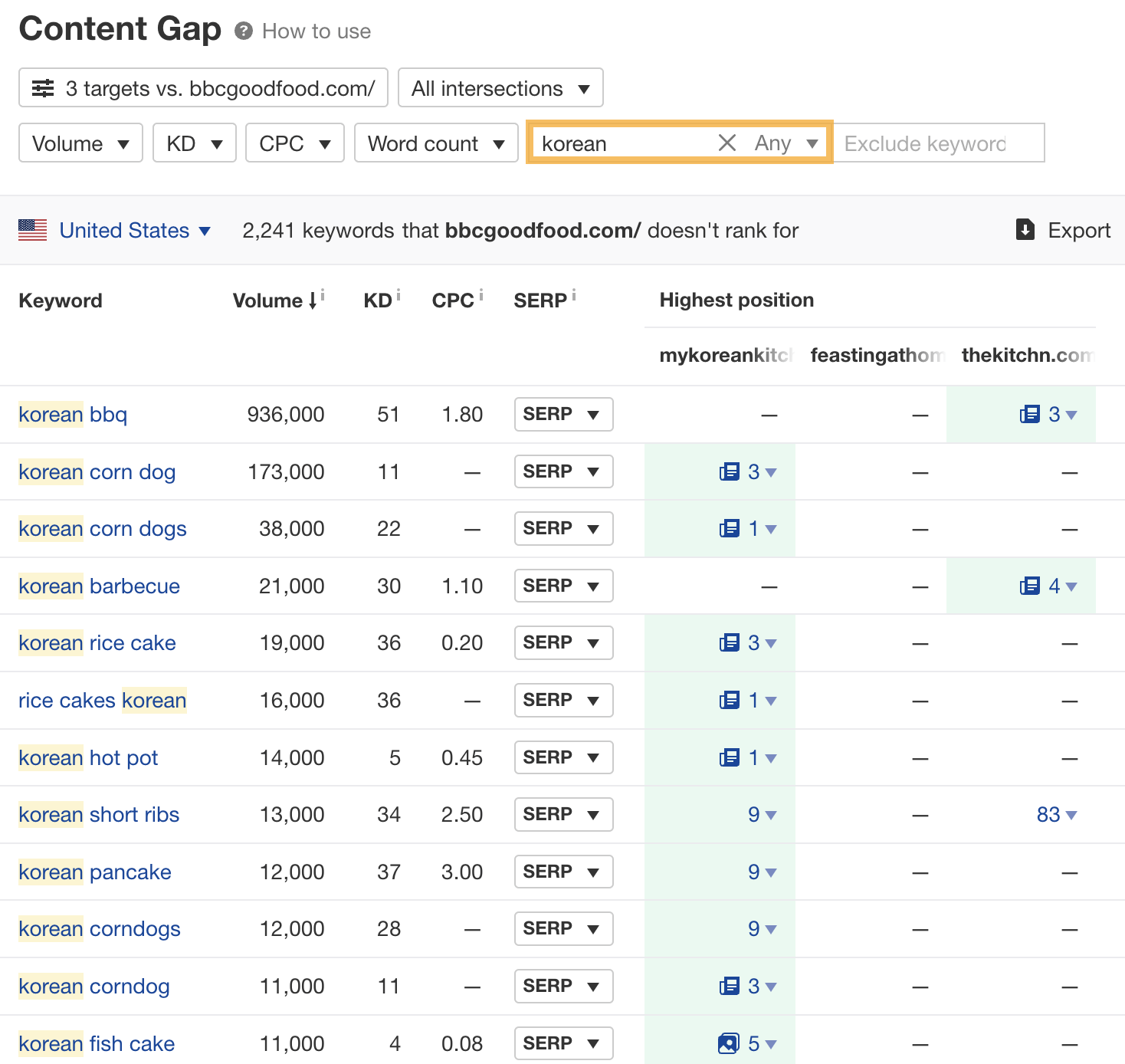Click the Volume sort arrow
This screenshot has height=1064, width=1125.
[x=314, y=300]
